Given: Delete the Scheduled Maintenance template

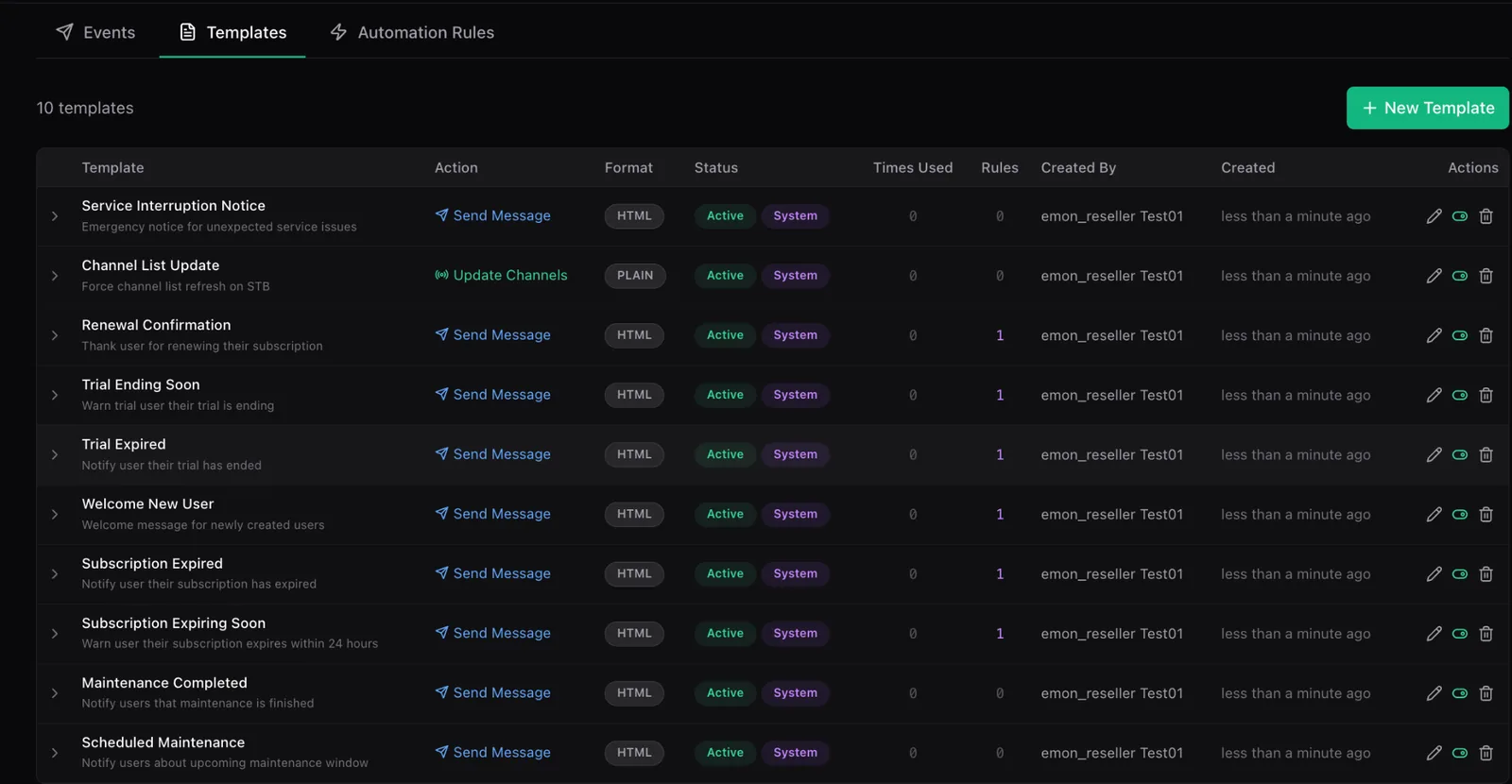Looking at the screenshot, I should tap(1486, 753).
